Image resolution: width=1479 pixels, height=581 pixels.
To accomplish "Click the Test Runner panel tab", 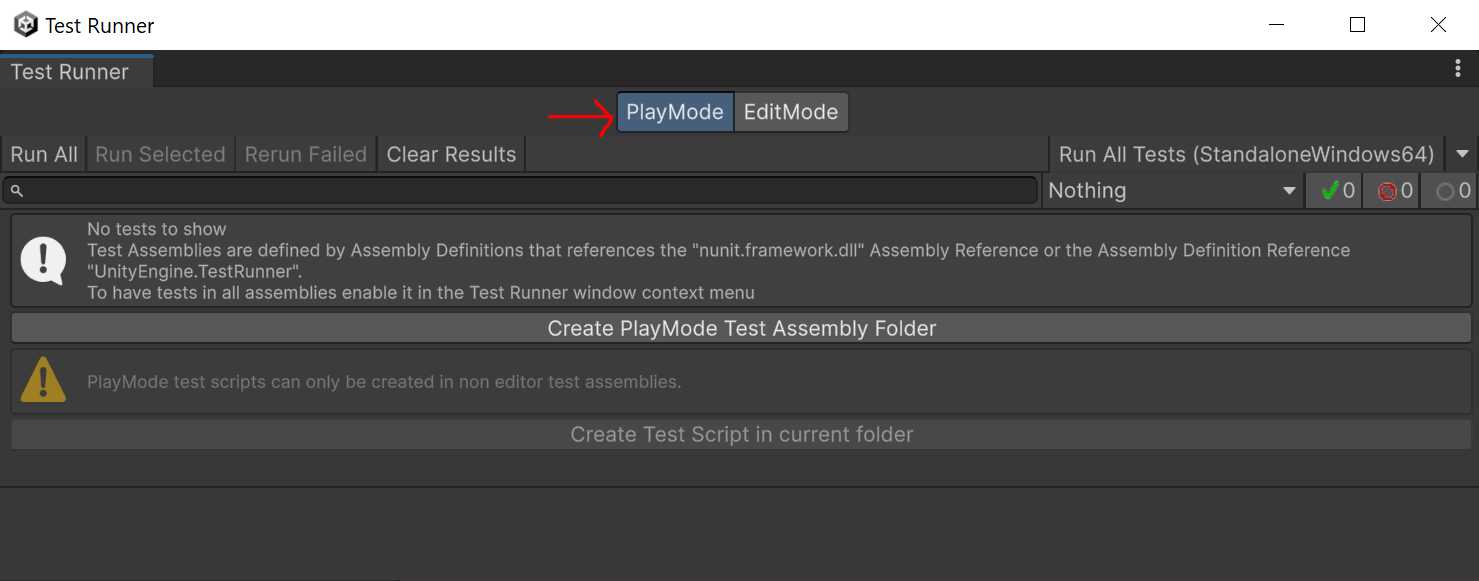I will point(68,71).
